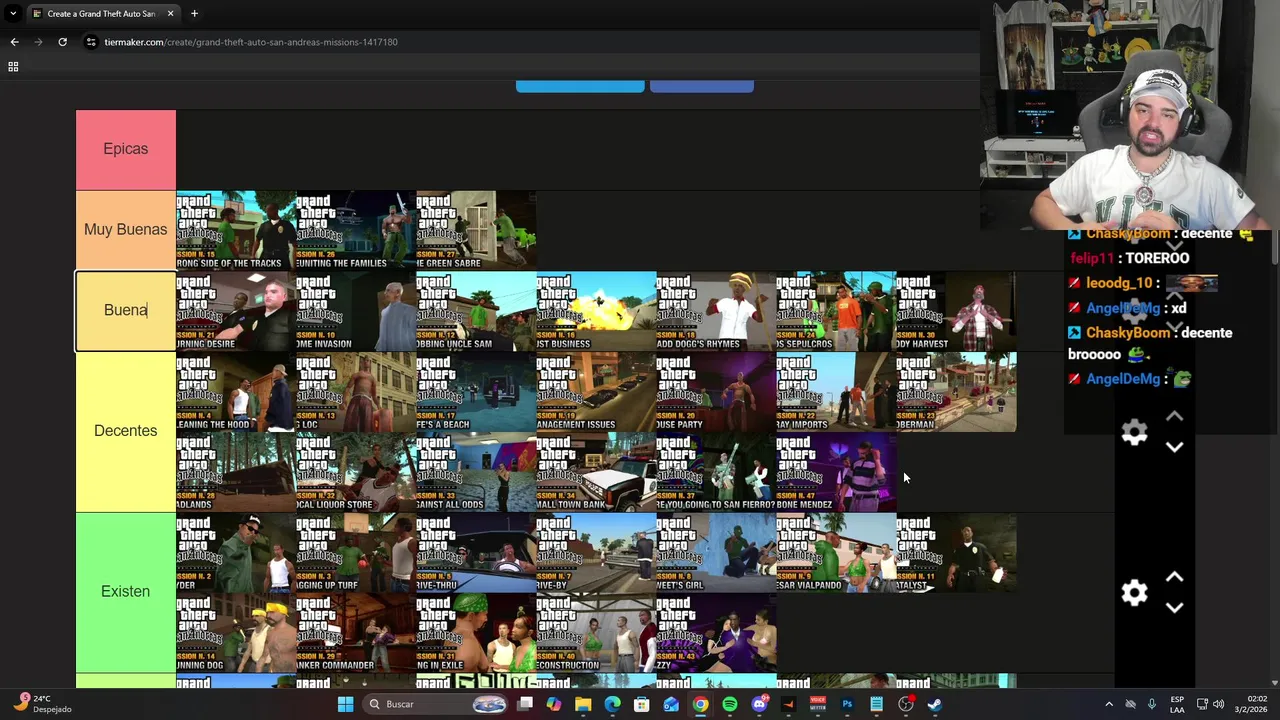Open the Windows Start menu
This screenshot has height=720, width=1280.
pyautogui.click(x=345, y=704)
